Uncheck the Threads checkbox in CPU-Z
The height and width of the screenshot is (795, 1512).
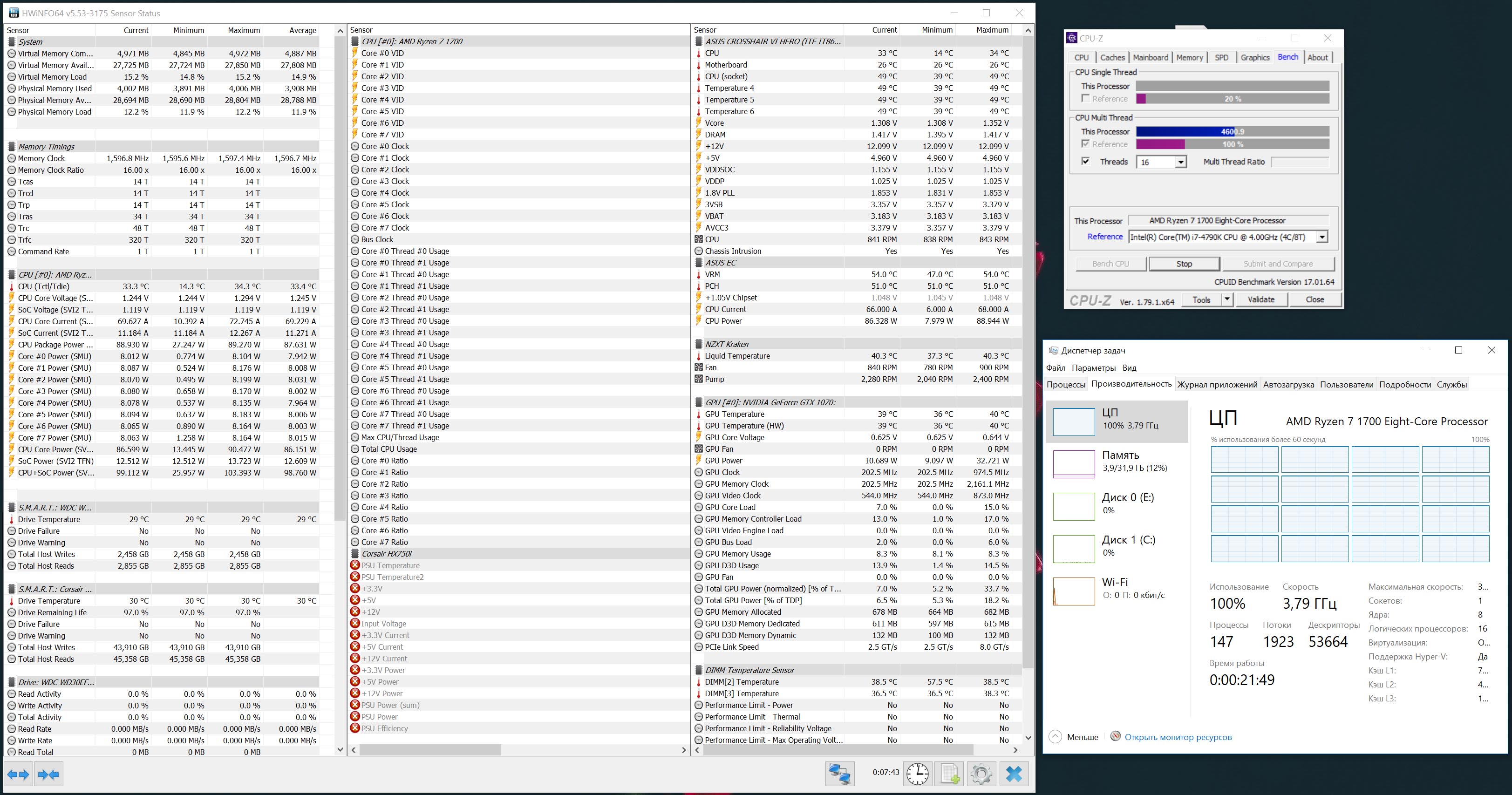click(x=1085, y=161)
